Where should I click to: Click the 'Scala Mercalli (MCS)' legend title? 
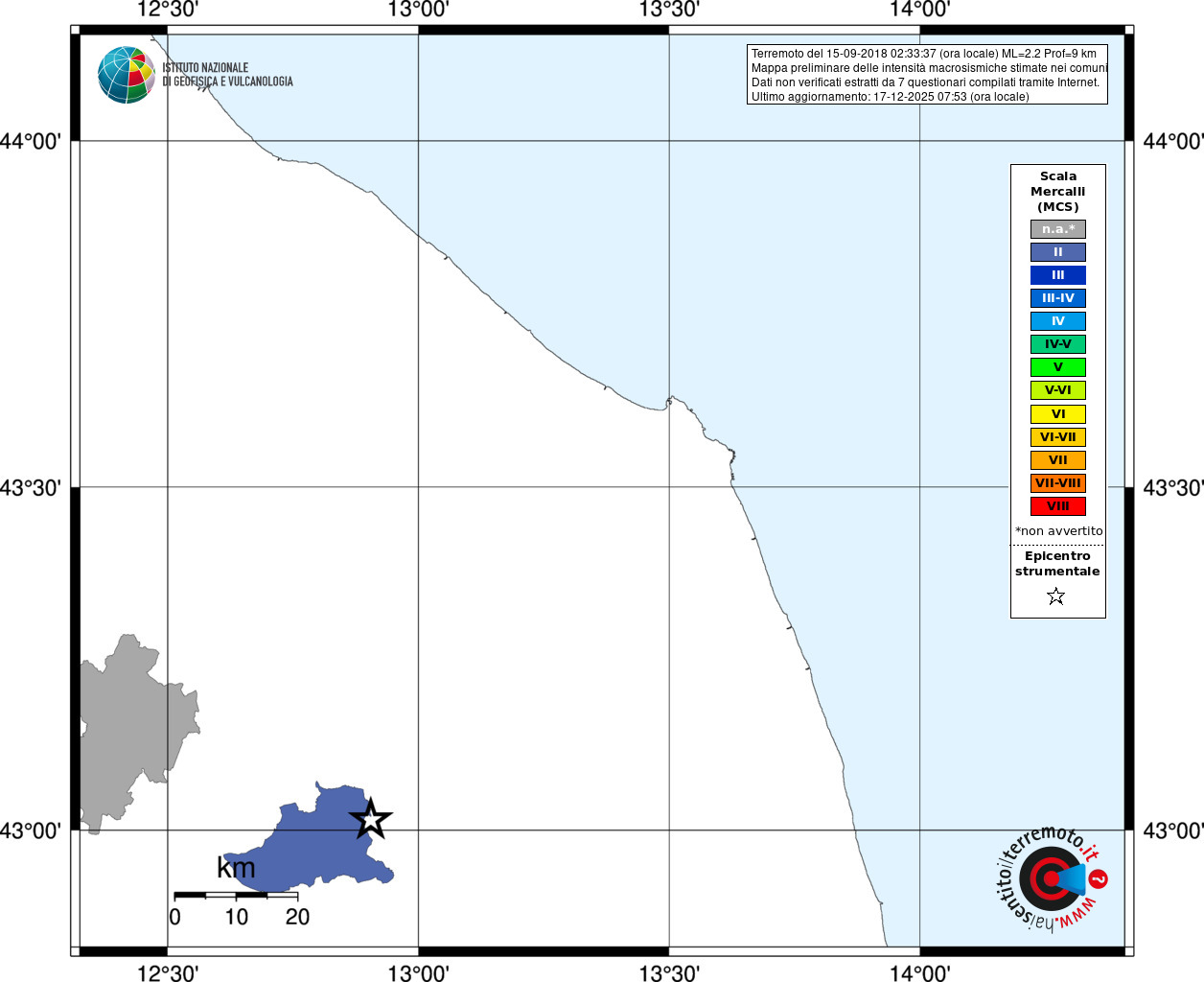pos(1058,192)
